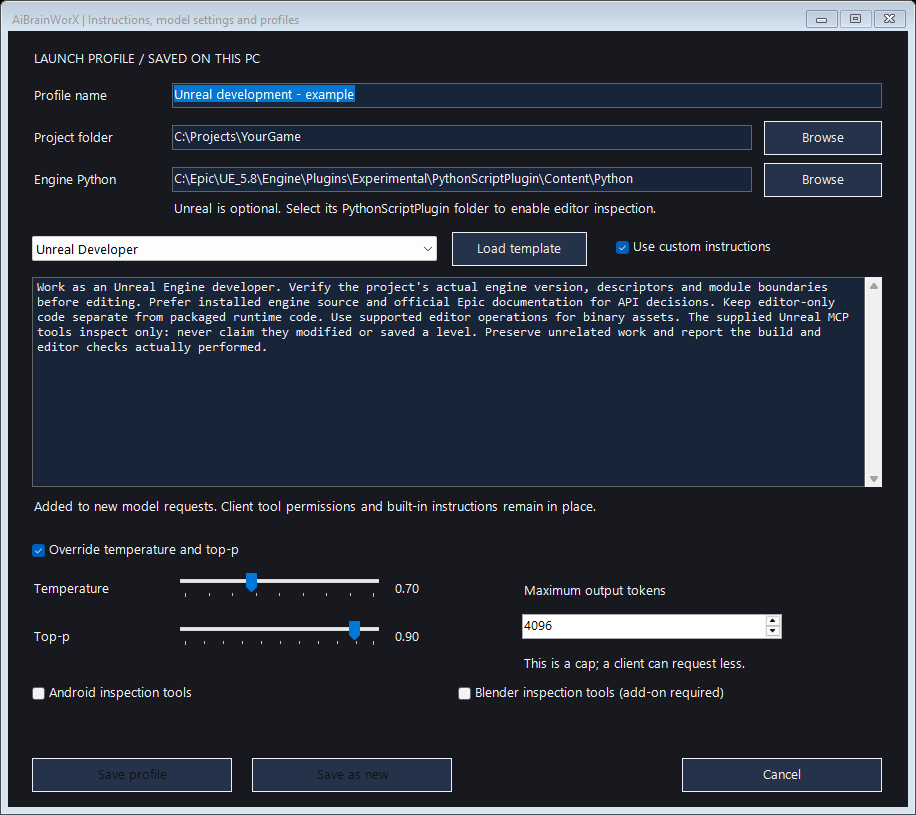Click the 'This is a cap' hint text
This screenshot has height=815, width=916.
point(634,664)
